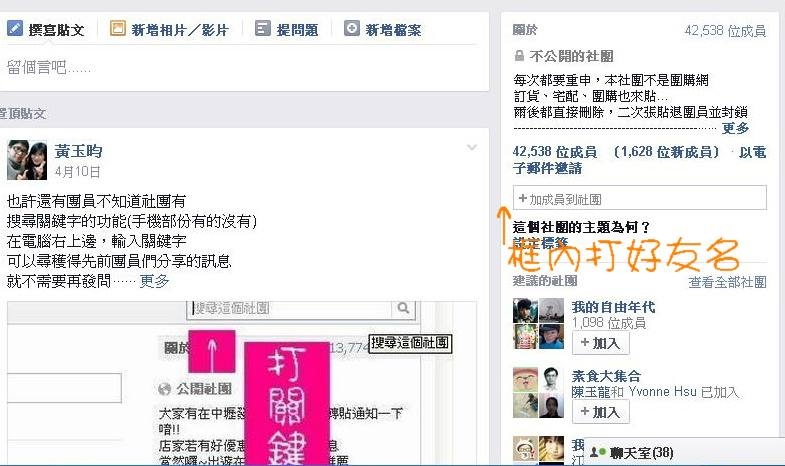785x466 pixels.
Task: Join the 素食大集合 group
Action: pos(600,412)
